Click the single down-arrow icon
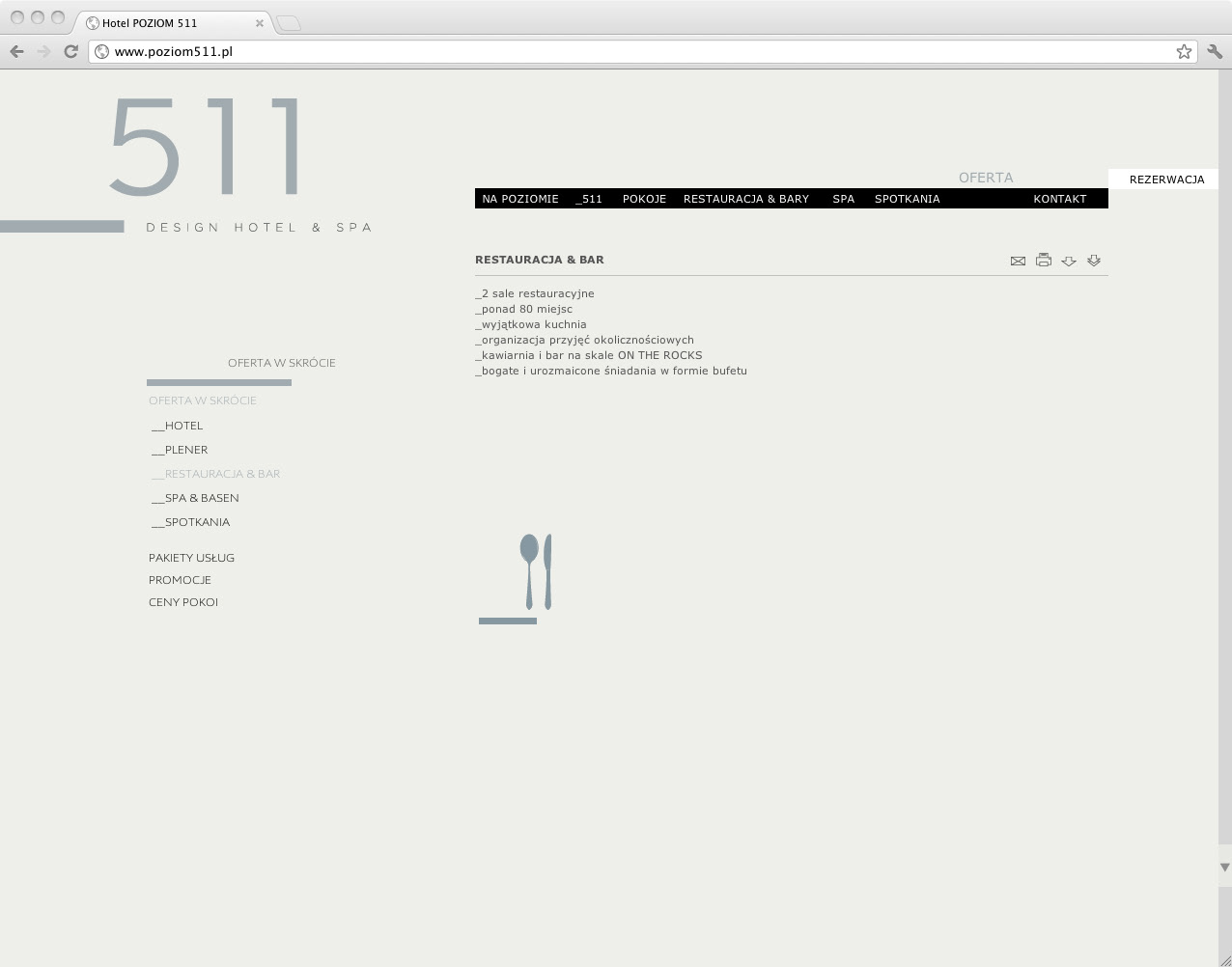Viewport: 1232px width, 967px height. (1069, 261)
